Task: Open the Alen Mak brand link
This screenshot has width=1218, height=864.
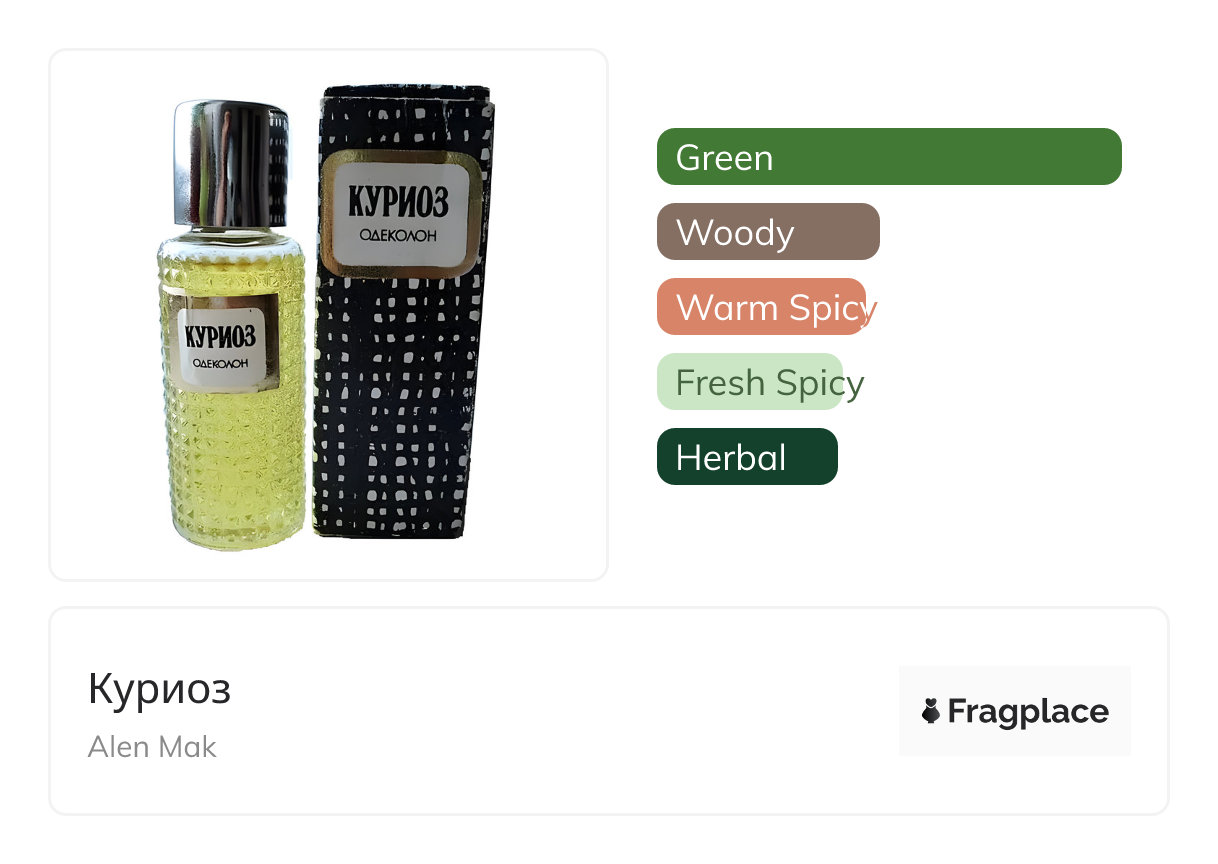Action: [152, 747]
